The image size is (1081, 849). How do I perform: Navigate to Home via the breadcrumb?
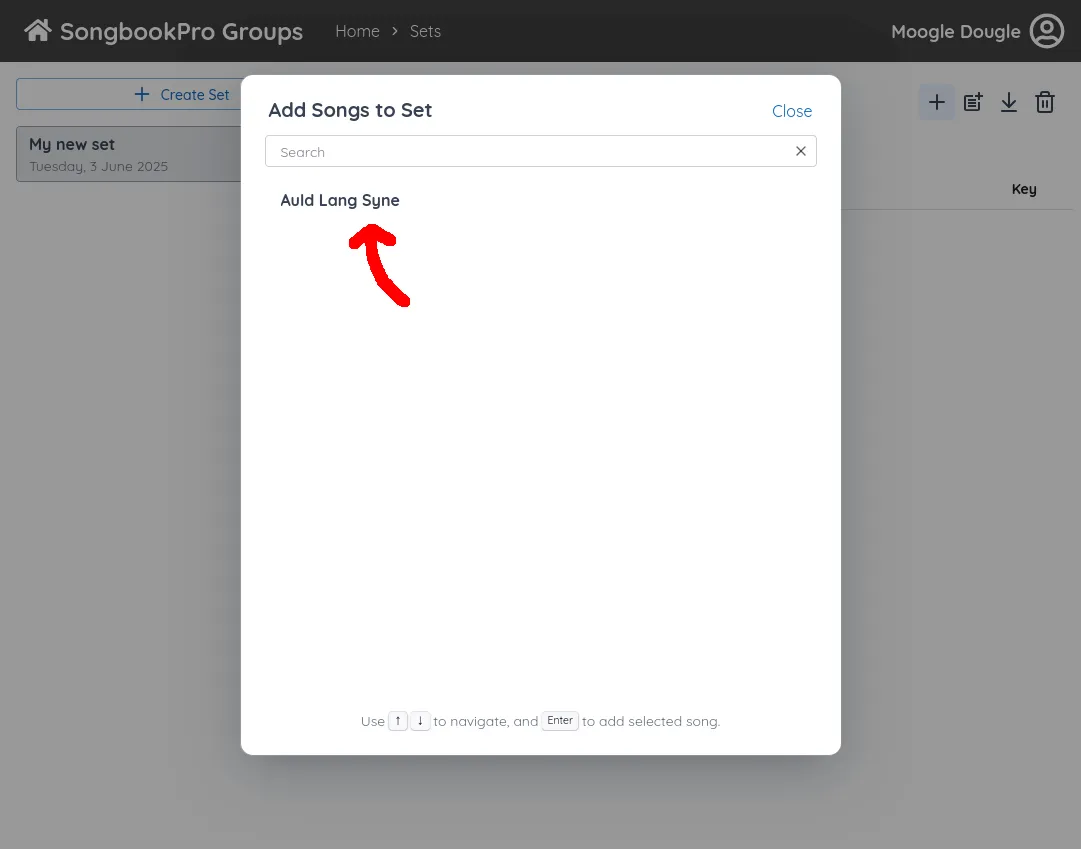(x=357, y=31)
